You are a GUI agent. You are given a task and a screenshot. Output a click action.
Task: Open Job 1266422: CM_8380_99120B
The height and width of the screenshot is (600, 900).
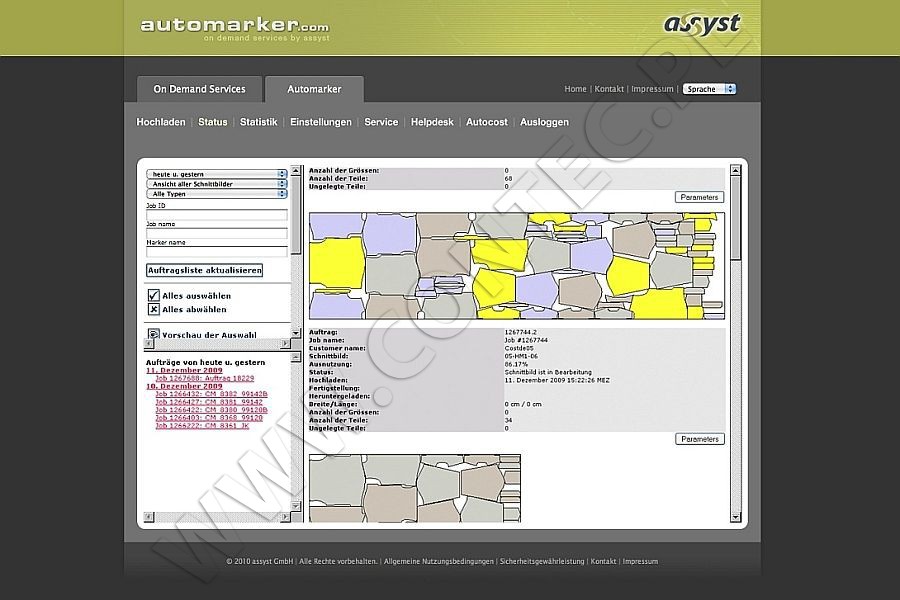211,410
